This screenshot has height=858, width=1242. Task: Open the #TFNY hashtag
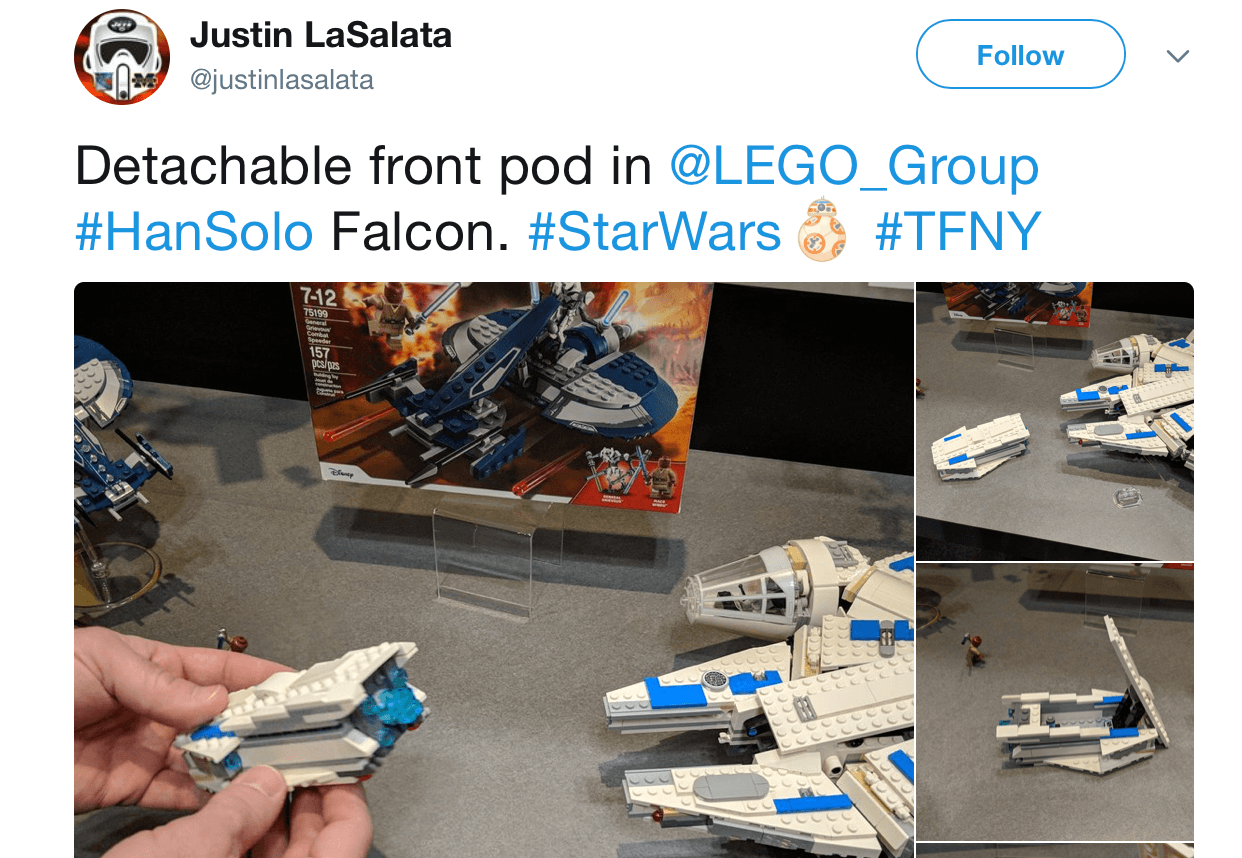click(x=958, y=232)
